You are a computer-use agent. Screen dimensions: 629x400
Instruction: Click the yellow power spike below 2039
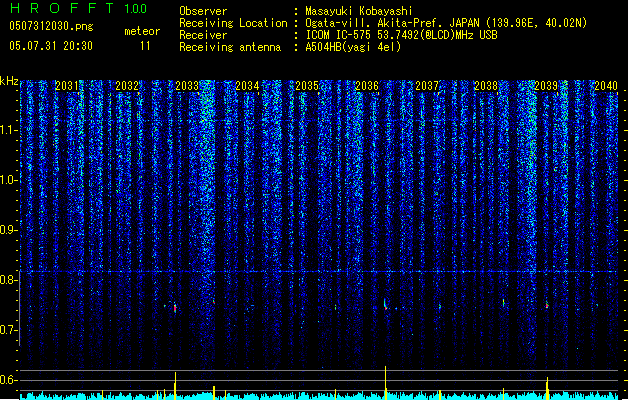(547, 388)
